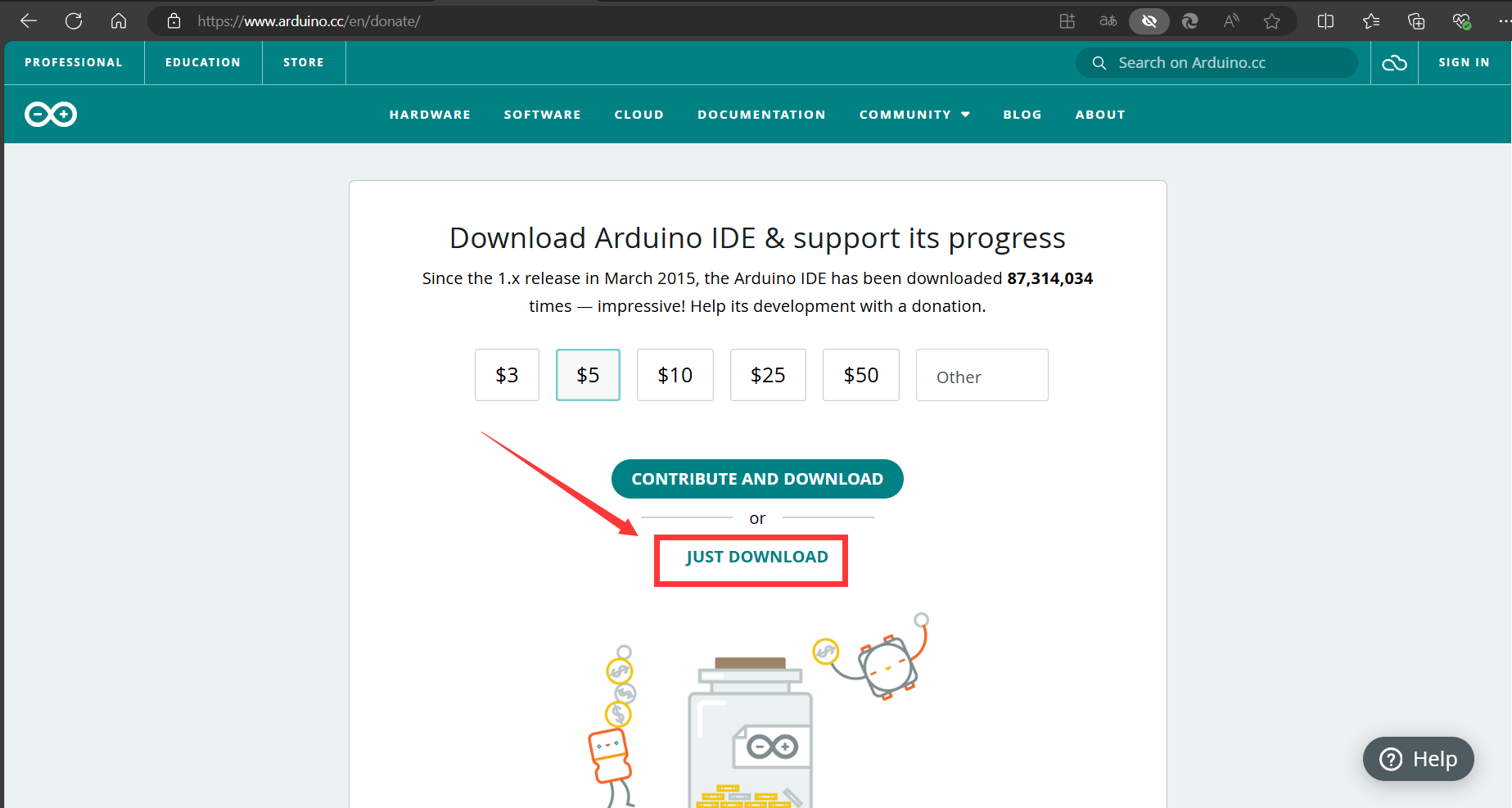Open the About page
This screenshot has width=1512, height=808.
[1100, 115]
